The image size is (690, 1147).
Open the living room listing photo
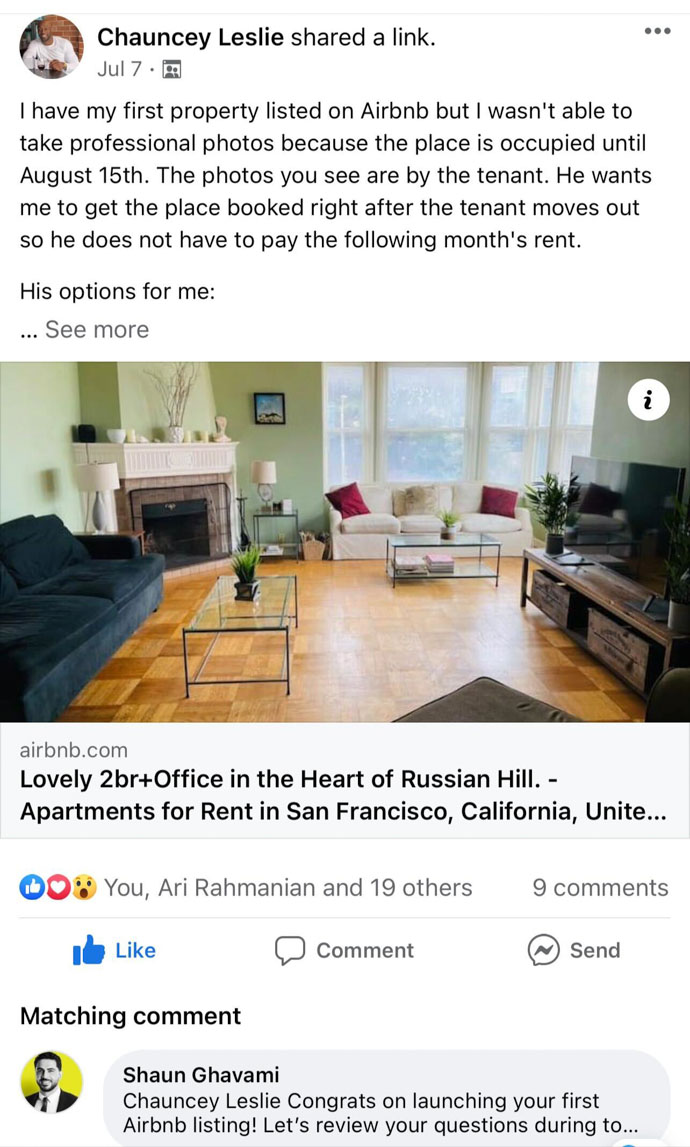345,542
